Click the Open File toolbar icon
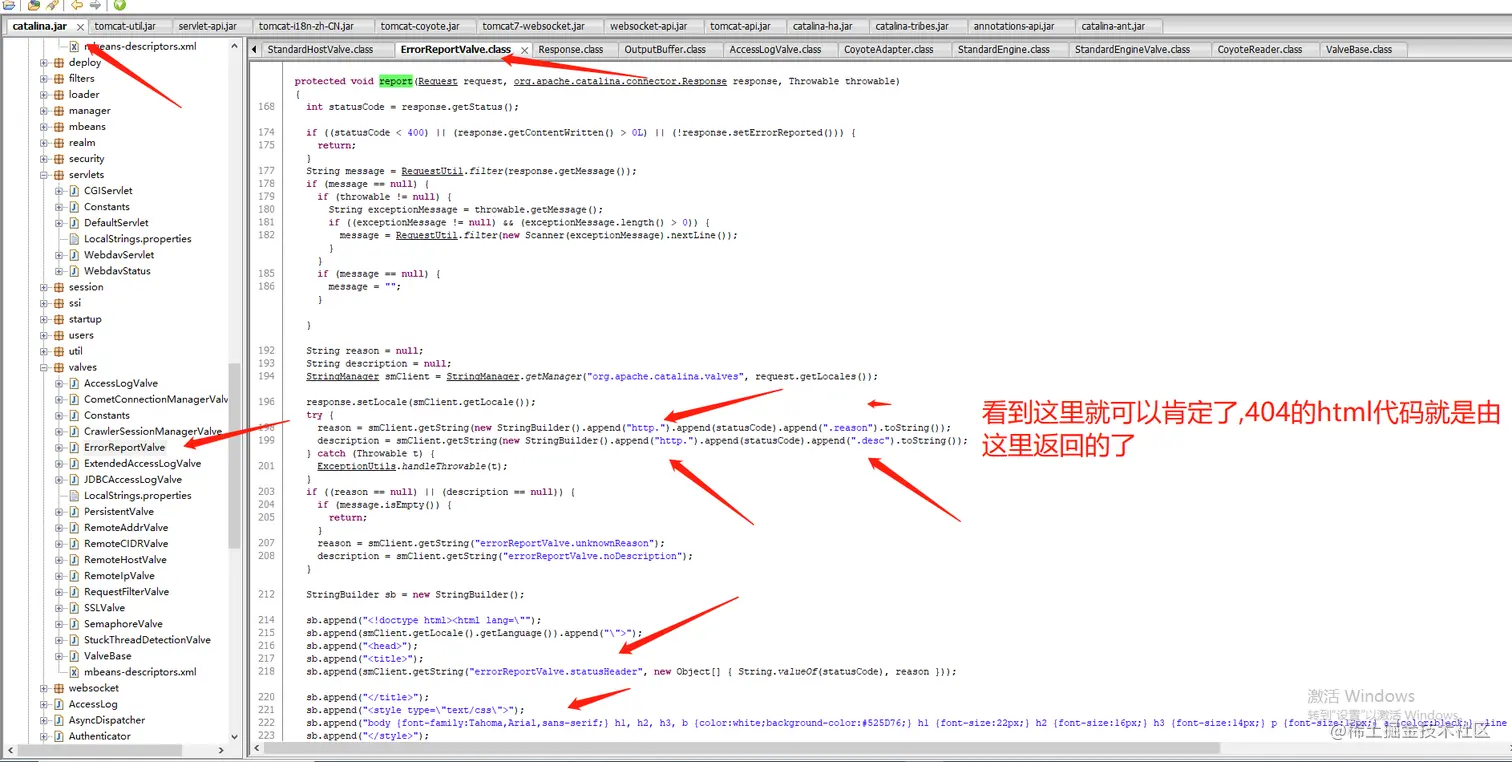Image resolution: width=1512 pixels, height=762 pixels. (8, 6)
